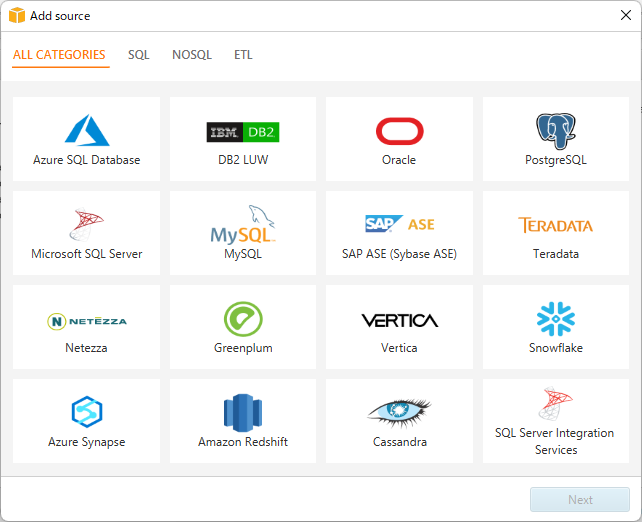
Task: Select the MySQL dolphin logo
Action: 243,224
